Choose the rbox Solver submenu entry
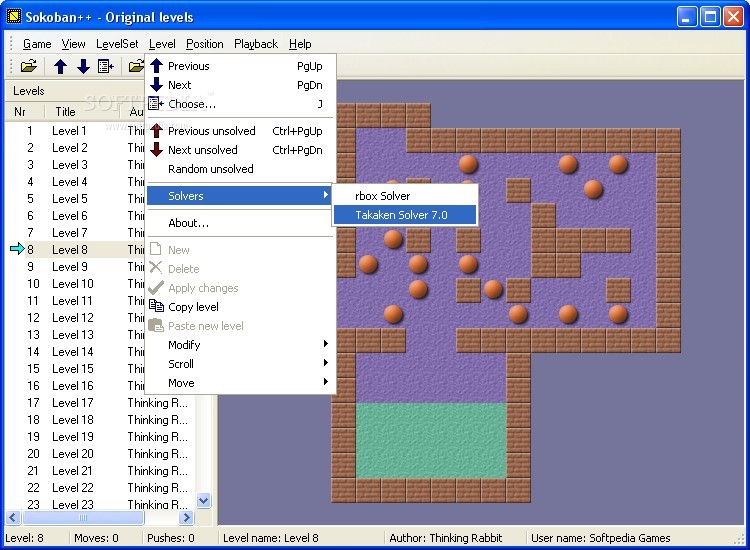The image size is (750, 550). tap(405, 196)
